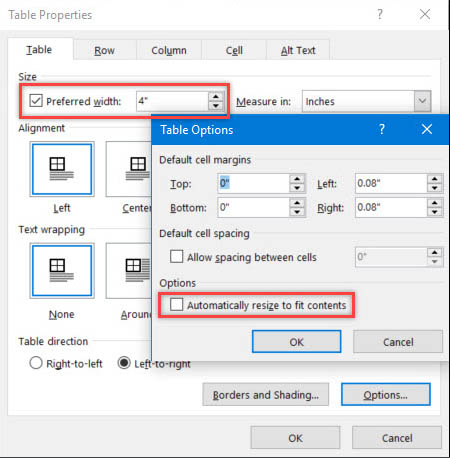Decrease cell spacing with down arrow
The height and width of the screenshot is (458, 450).
(x=435, y=261)
